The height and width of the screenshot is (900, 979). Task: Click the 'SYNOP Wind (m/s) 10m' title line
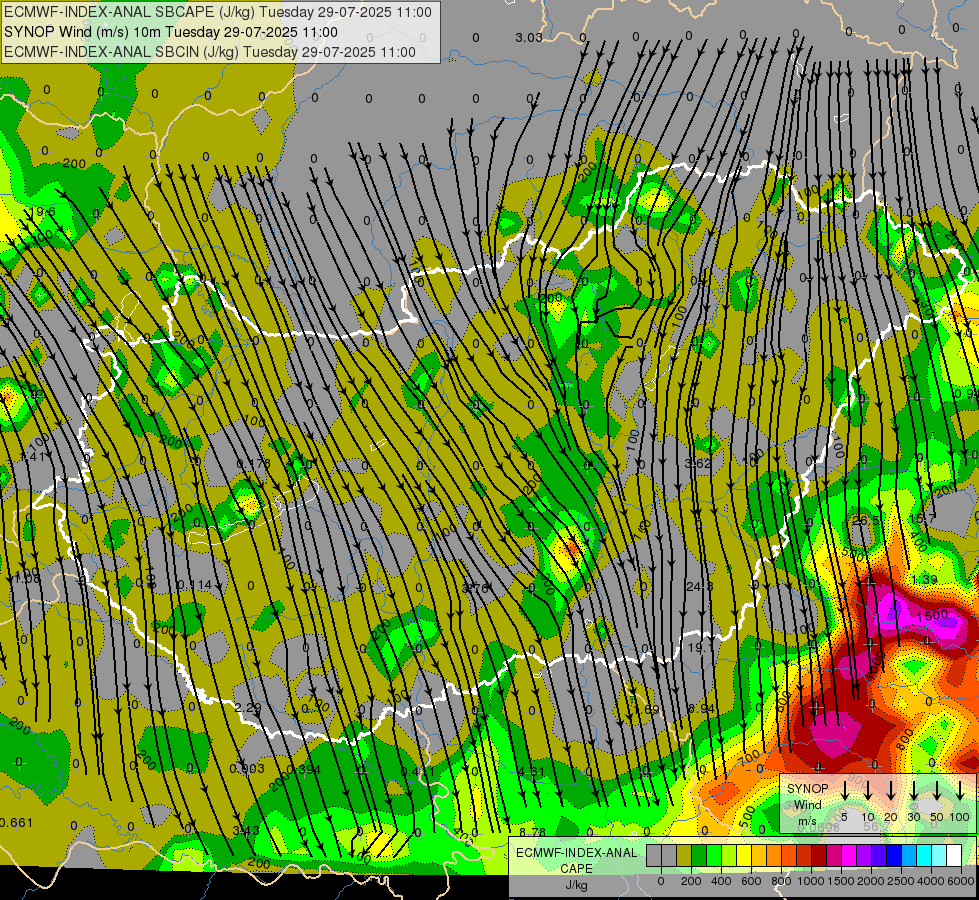tap(171, 32)
